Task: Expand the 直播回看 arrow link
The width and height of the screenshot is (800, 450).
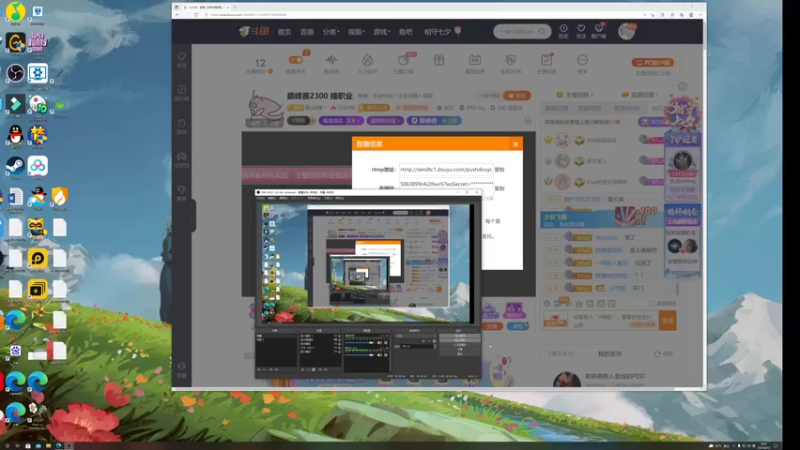Action: coord(640,94)
